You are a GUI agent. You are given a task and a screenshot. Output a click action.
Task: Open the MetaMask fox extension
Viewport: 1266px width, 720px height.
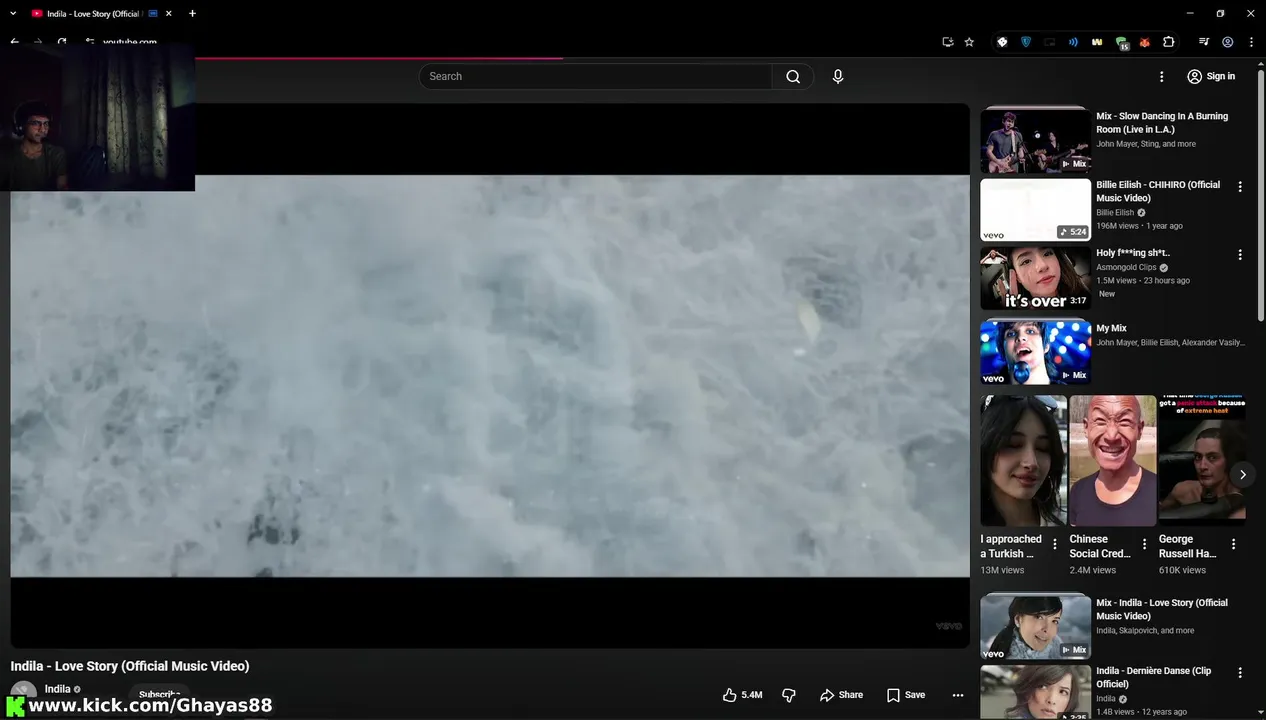[1144, 42]
